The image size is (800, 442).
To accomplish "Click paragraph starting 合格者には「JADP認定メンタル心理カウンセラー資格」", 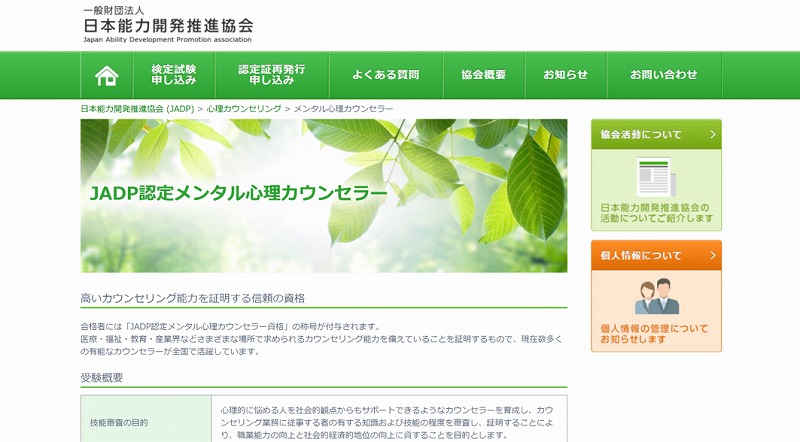I will [x=321, y=339].
